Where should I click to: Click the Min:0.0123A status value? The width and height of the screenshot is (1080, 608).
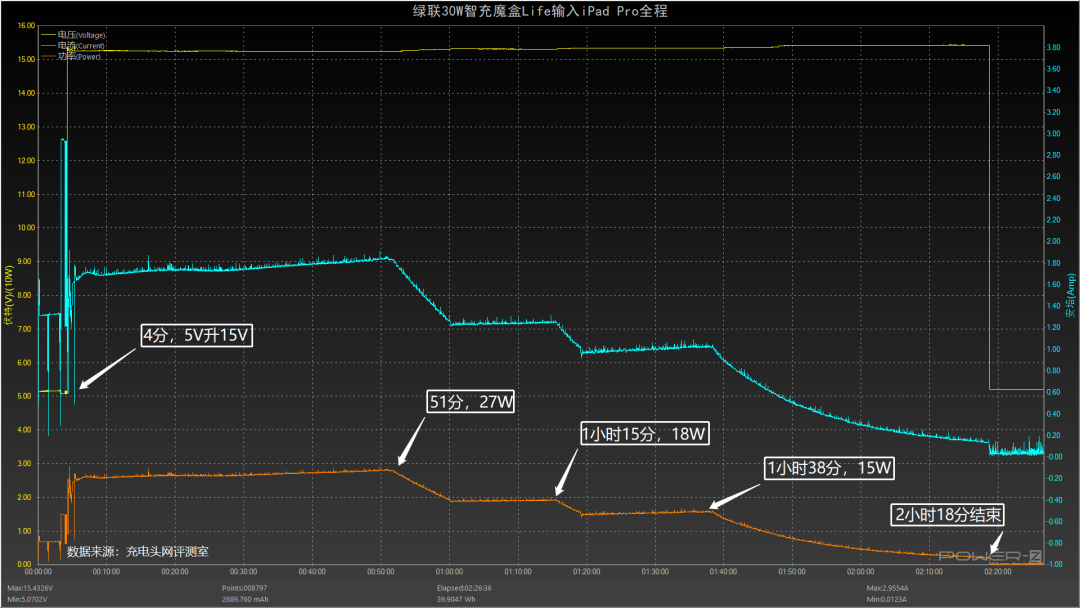click(x=887, y=600)
